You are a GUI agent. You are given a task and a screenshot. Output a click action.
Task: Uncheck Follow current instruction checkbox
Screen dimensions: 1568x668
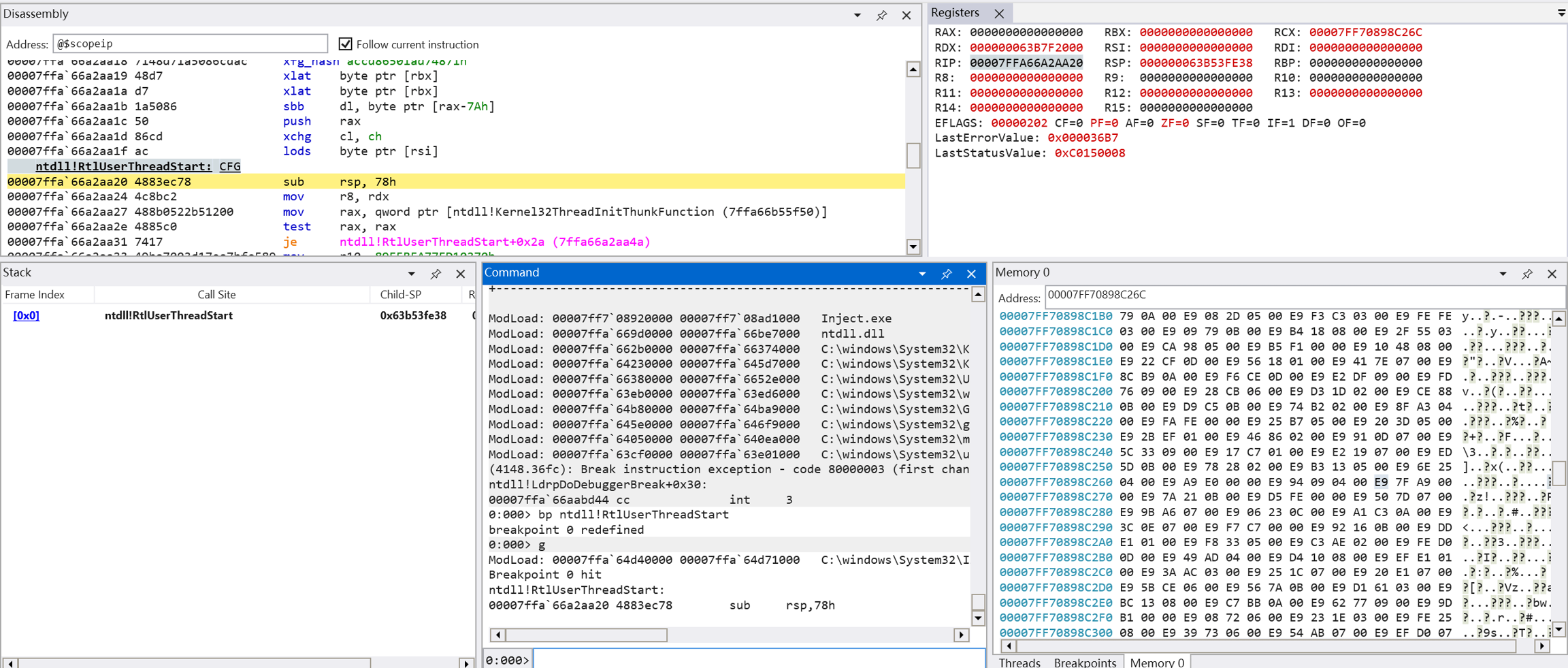pyautogui.click(x=346, y=44)
